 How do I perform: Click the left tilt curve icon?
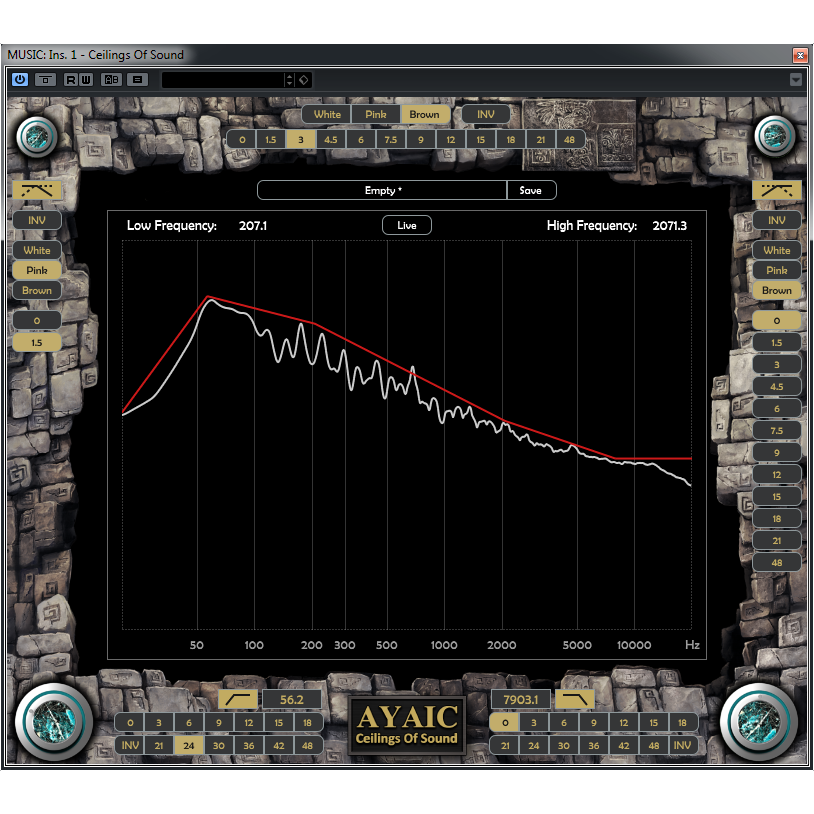(37, 190)
